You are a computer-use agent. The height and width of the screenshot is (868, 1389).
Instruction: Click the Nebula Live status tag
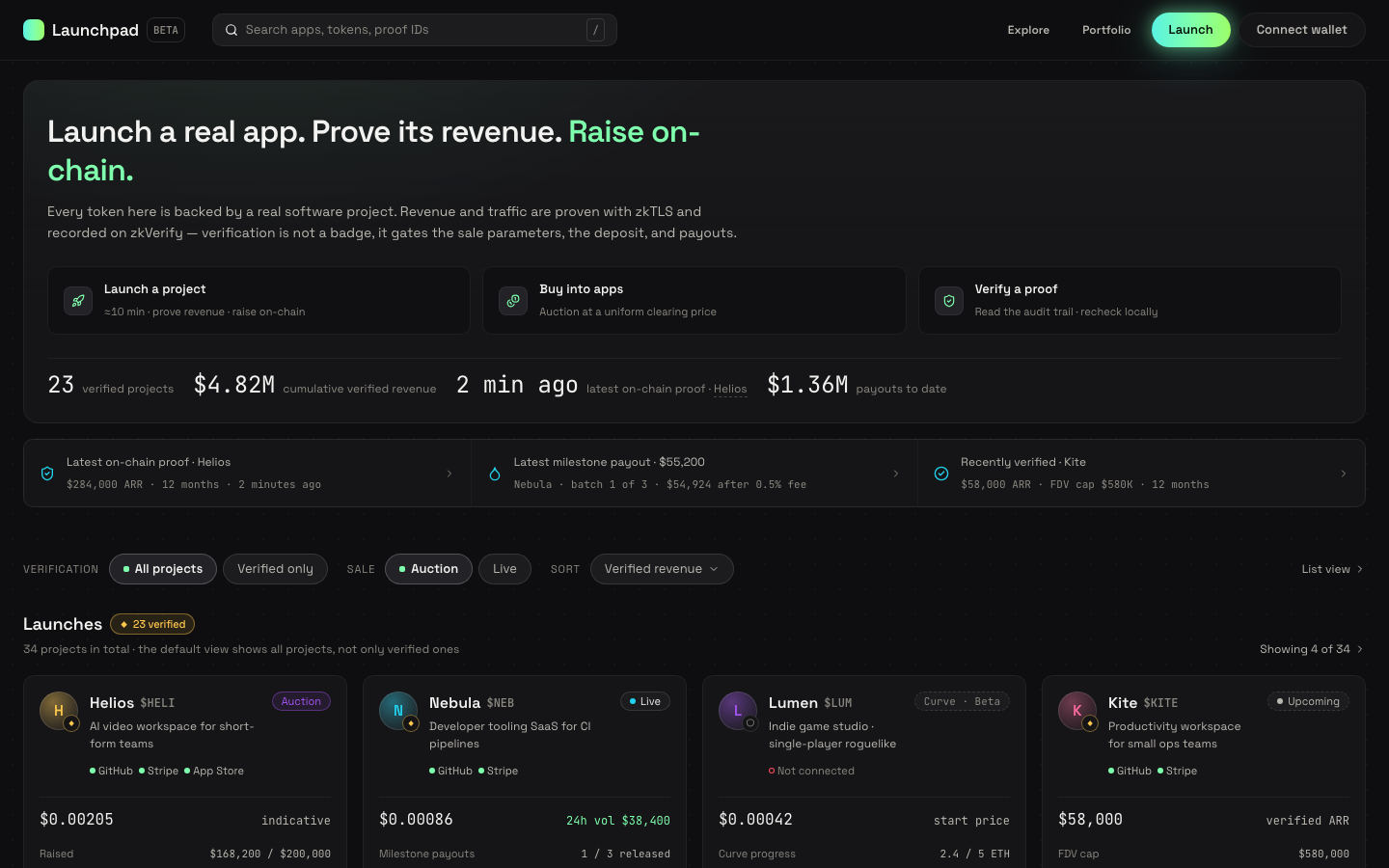pos(645,701)
